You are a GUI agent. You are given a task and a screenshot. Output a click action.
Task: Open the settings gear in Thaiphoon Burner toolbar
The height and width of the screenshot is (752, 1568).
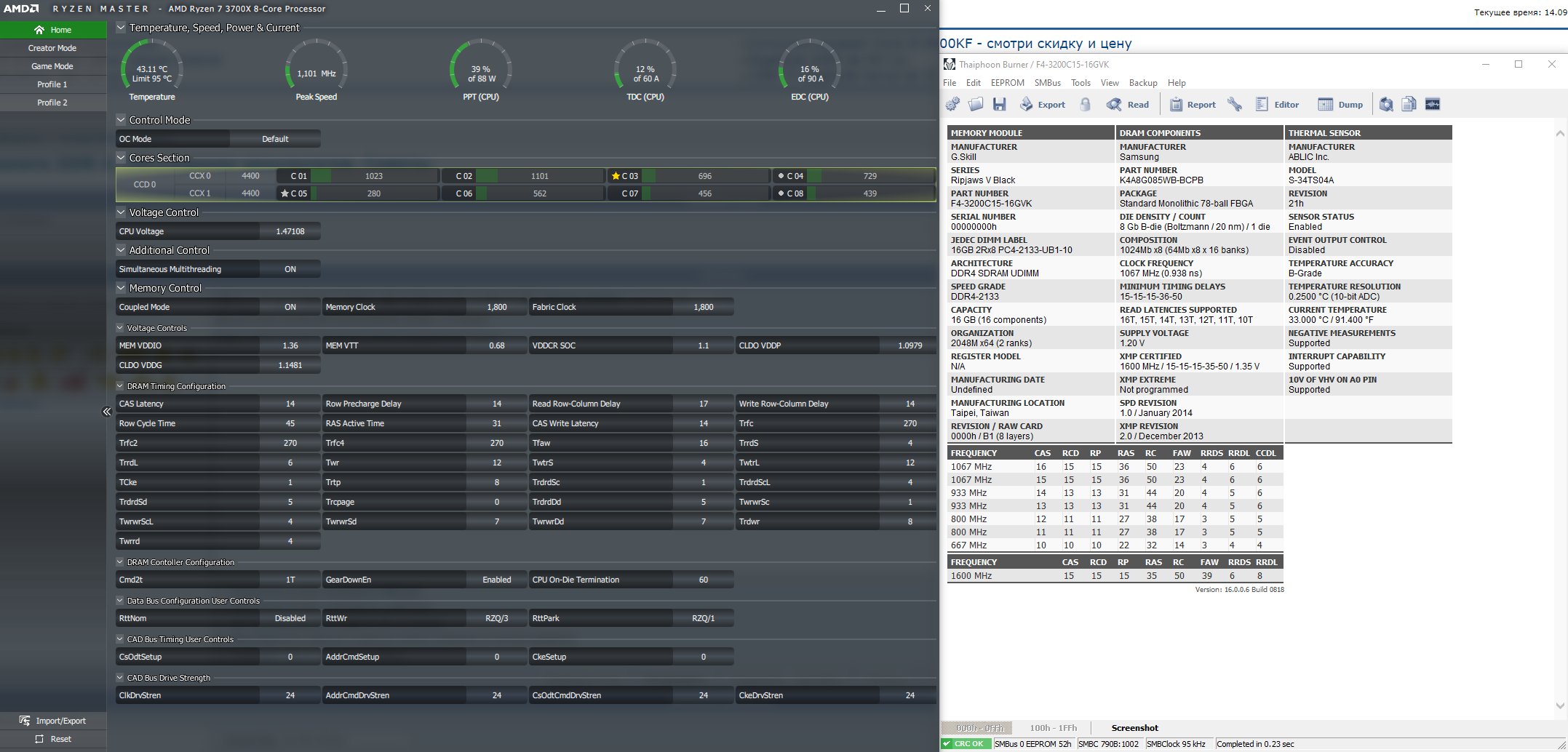(x=952, y=105)
